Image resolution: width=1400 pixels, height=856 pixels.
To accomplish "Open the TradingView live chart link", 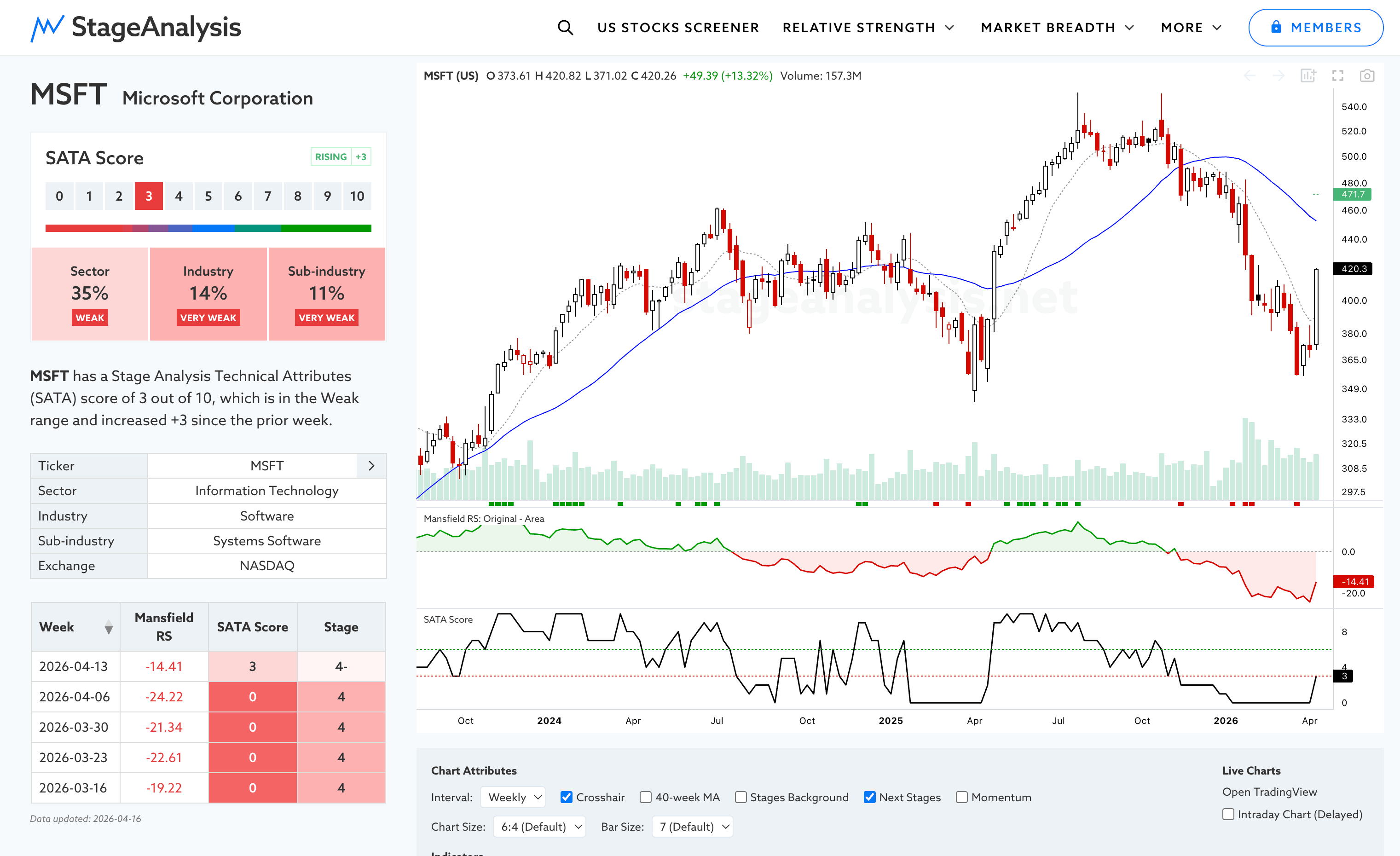I will click(1269, 792).
